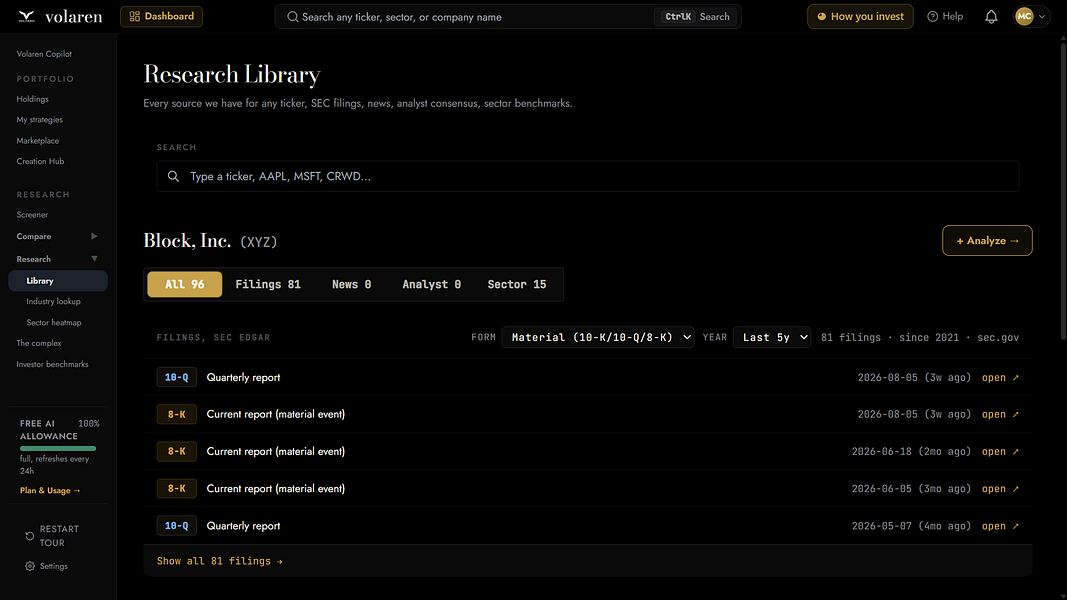Image resolution: width=1067 pixels, height=600 pixels.
Task: Click the 10-Q badge dated 2026-05-07
Action: pos(176,526)
